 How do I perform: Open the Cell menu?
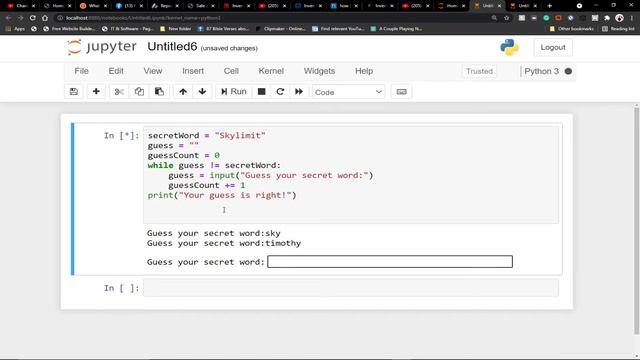coord(231,71)
